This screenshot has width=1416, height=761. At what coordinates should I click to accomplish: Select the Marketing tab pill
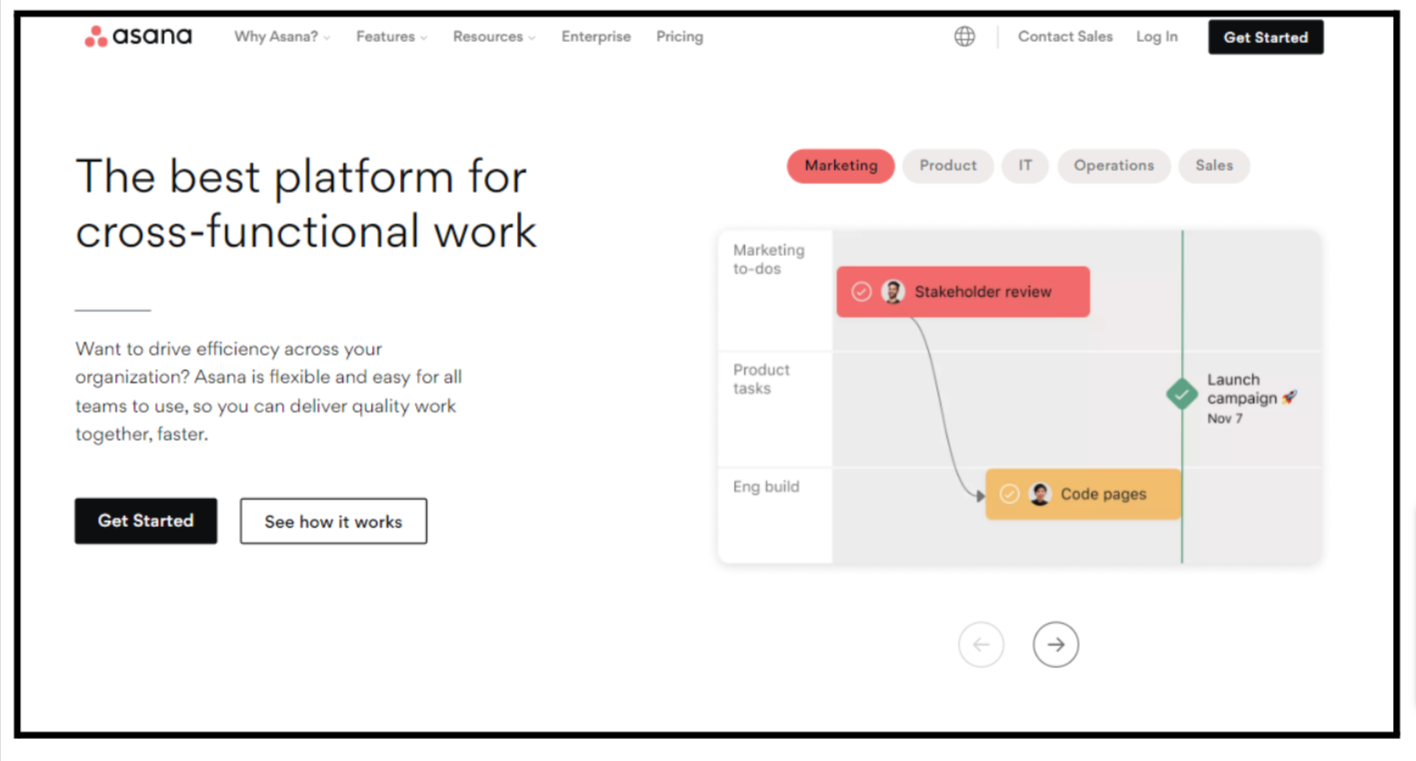pos(840,166)
